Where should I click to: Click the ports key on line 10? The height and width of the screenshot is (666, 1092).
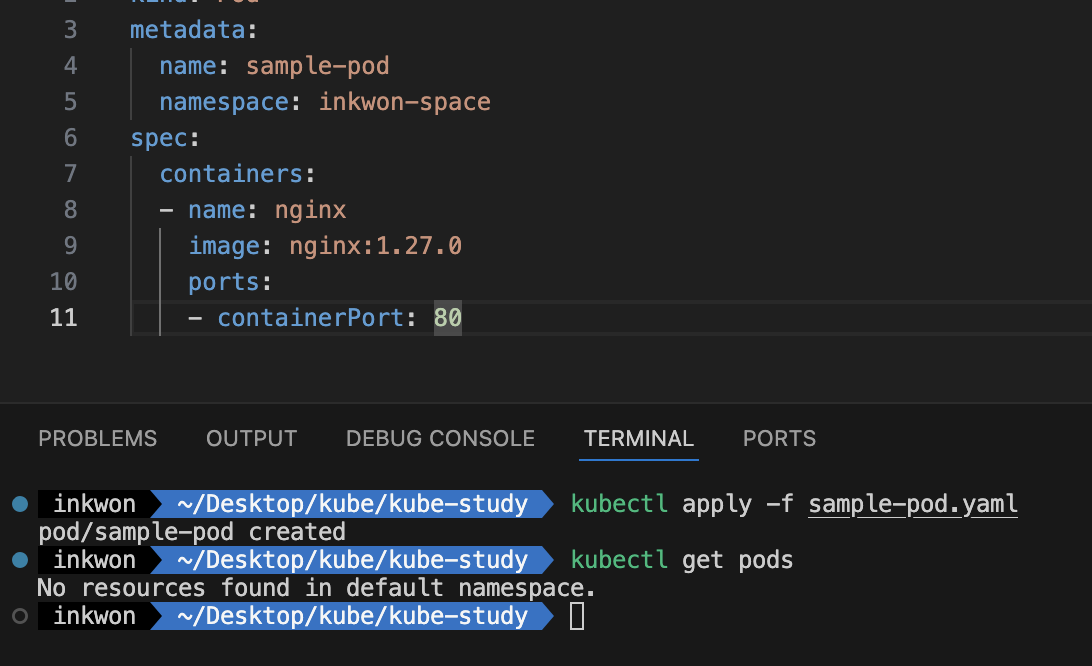[224, 282]
